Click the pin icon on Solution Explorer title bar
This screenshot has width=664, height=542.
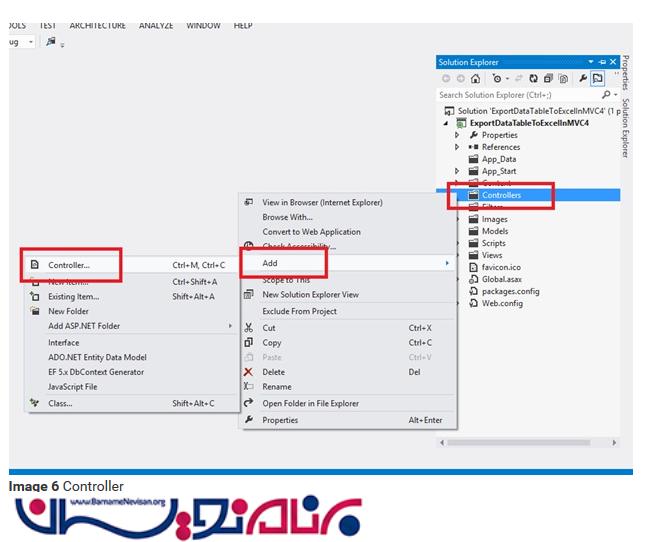pyautogui.click(x=603, y=63)
